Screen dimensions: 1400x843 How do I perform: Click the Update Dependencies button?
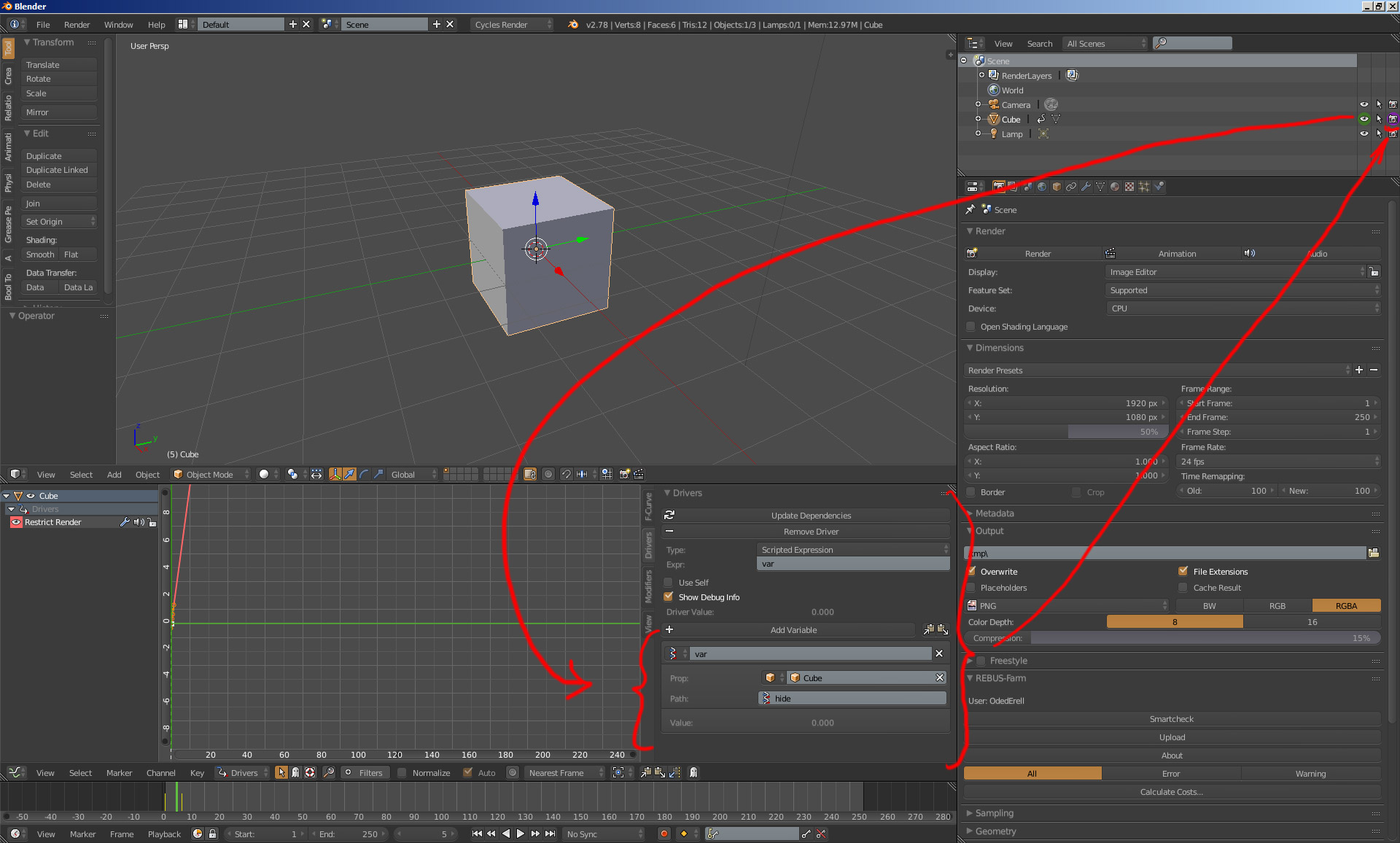811,515
